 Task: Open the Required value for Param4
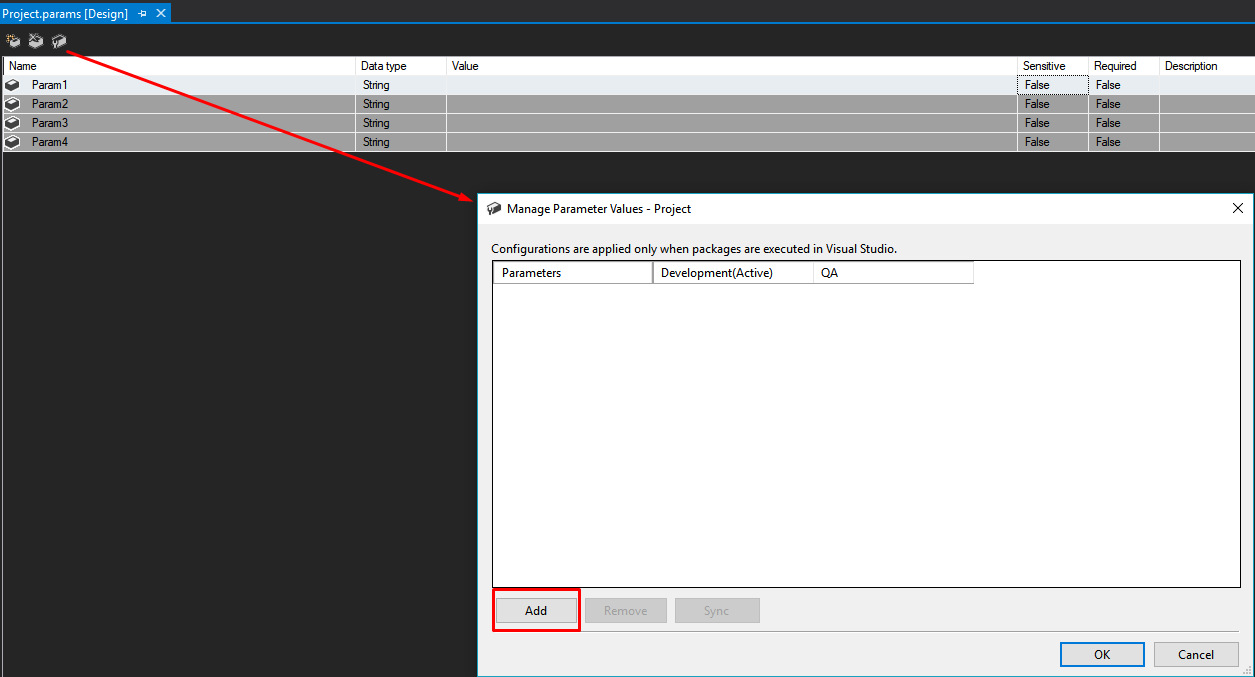click(x=1124, y=142)
